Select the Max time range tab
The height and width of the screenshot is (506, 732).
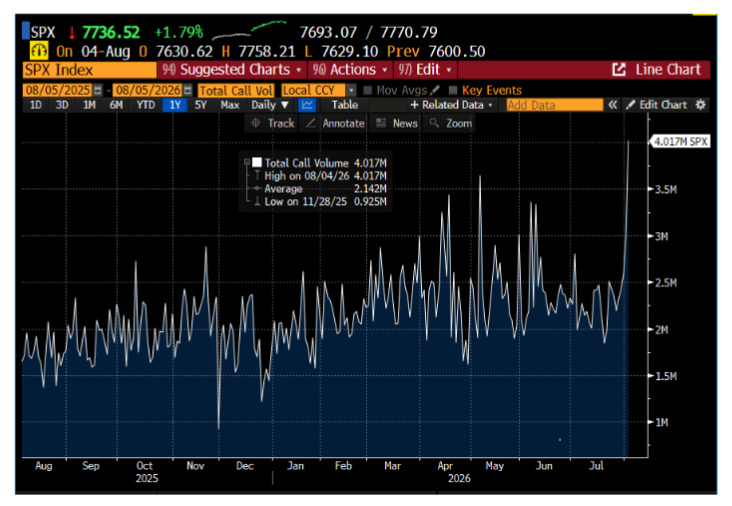click(x=230, y=105)
